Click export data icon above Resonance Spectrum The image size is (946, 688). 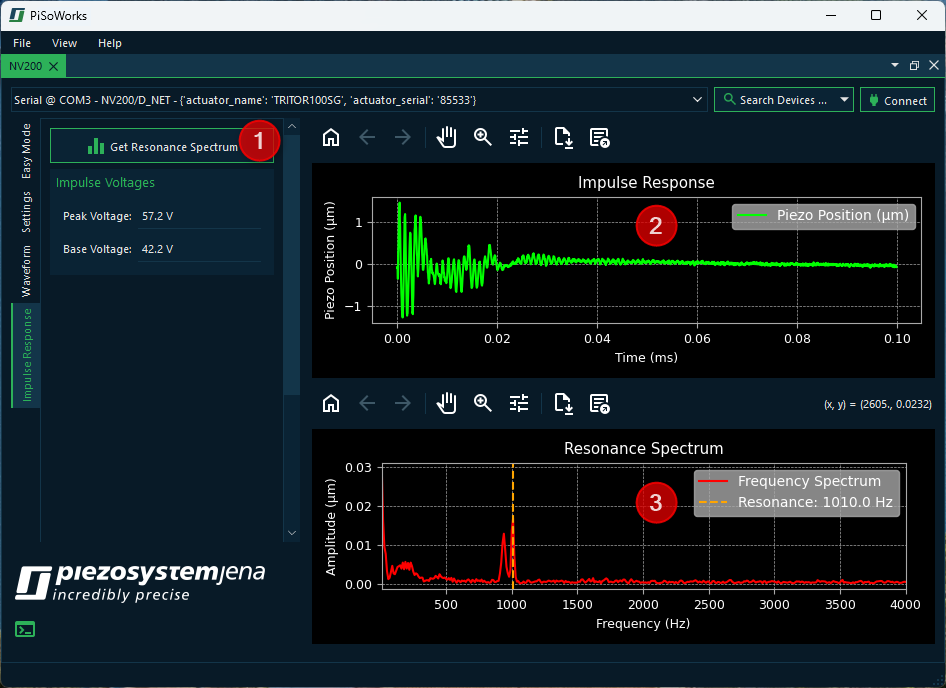pyautogui.click(x=600, y=403)
